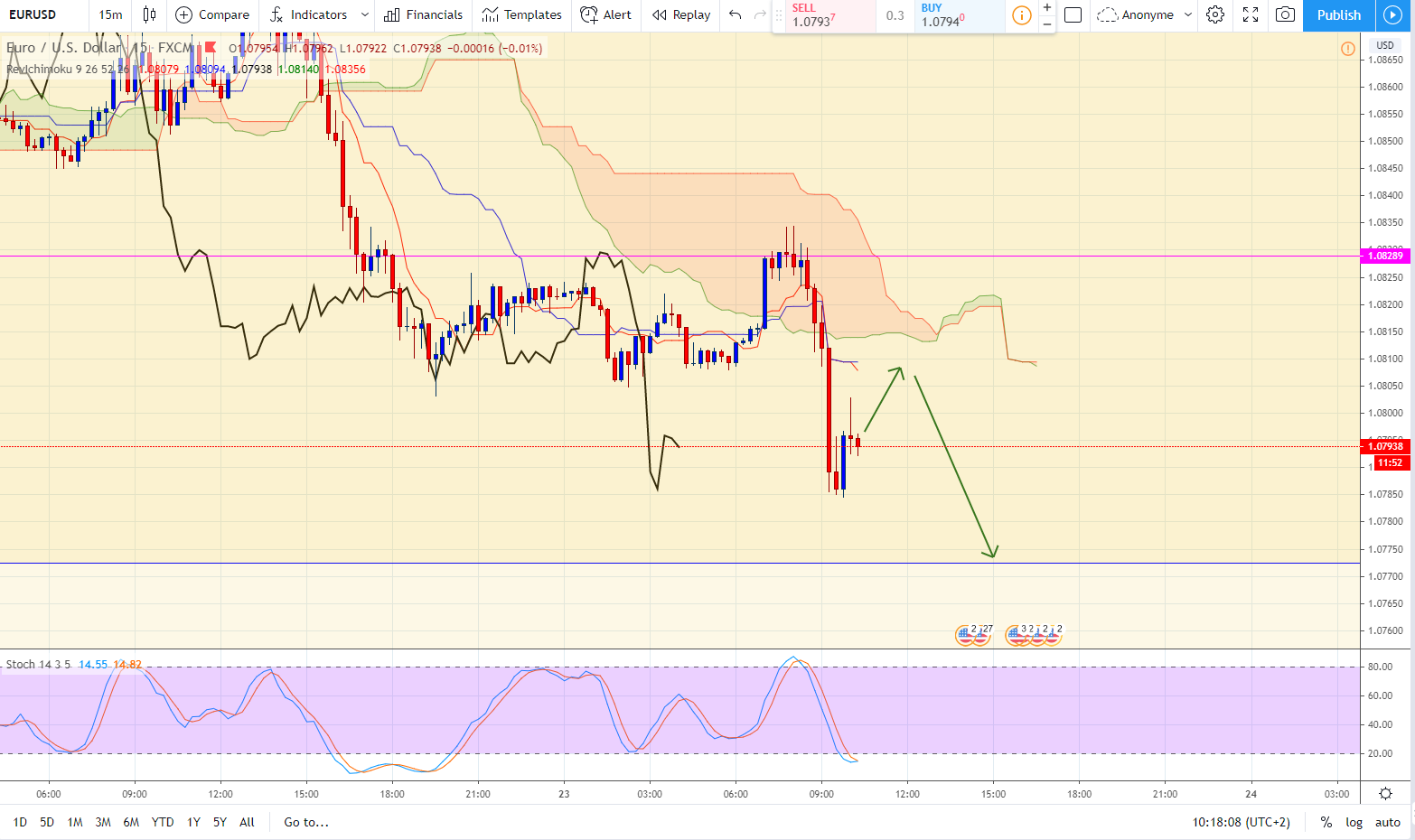Select the 5Y time range
The image size is (1415, 840).
(x=220, y=822)
